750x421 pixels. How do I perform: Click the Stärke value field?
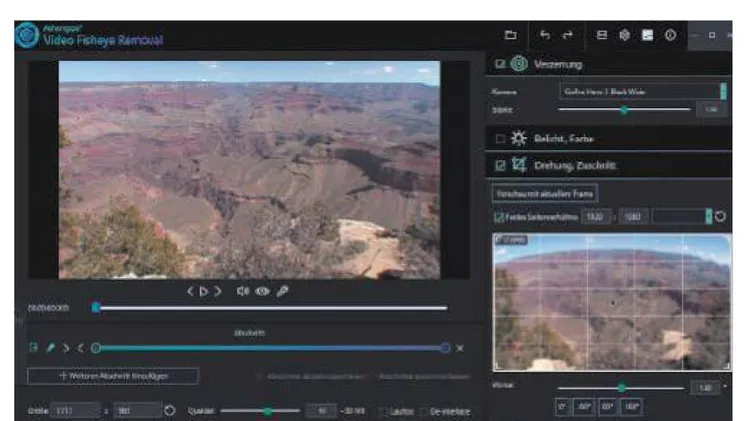(x=711, y=110)
